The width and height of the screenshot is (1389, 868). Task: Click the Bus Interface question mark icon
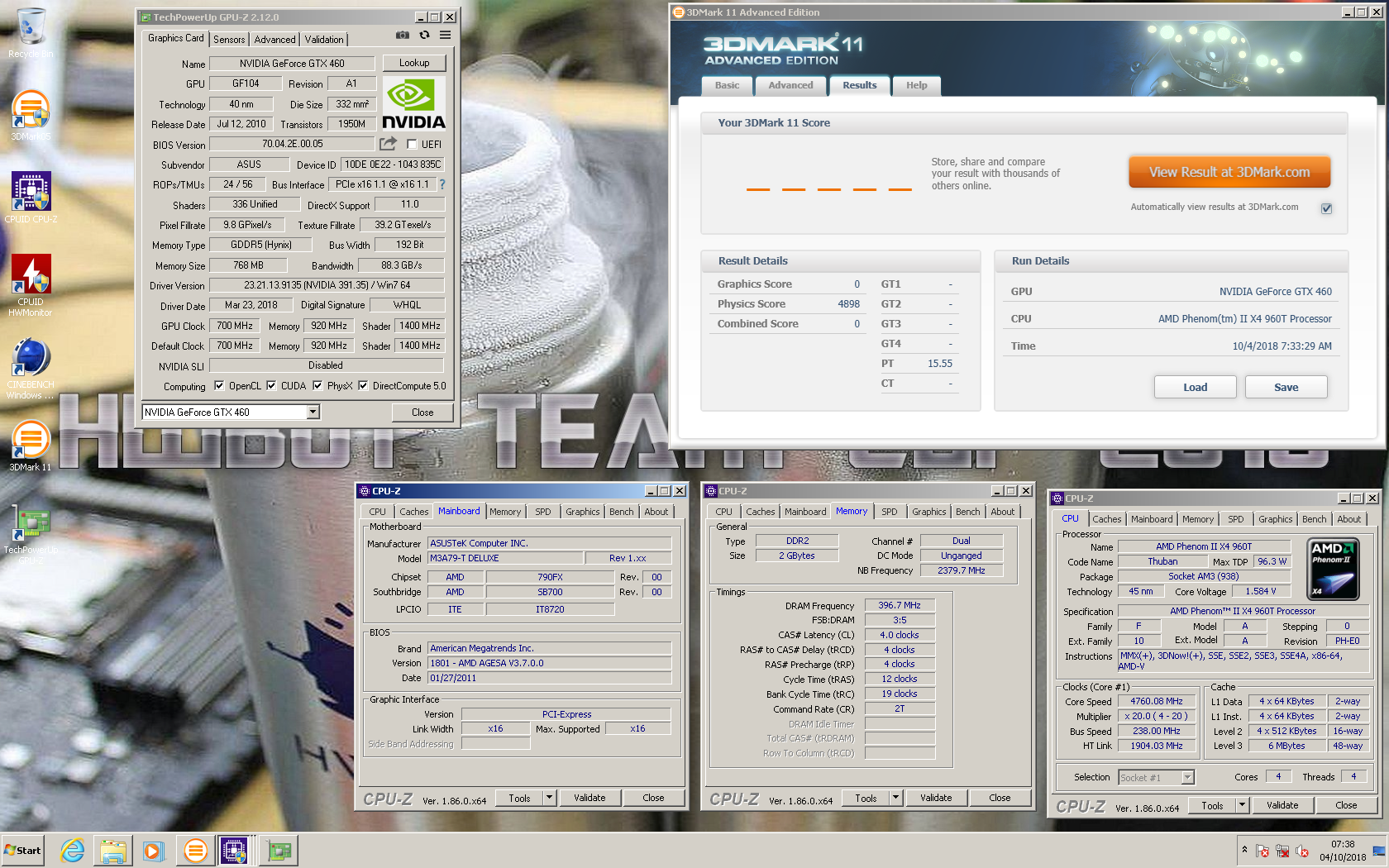[442, 184]
